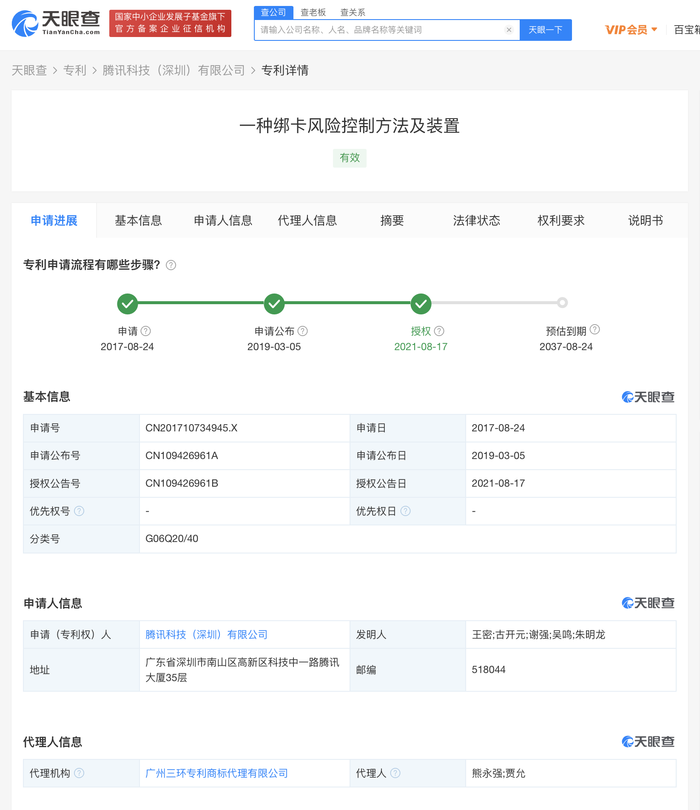Click help icon beside 预估到期 step
This screenshot has width=700, height=810.
[x=595, y=329]
